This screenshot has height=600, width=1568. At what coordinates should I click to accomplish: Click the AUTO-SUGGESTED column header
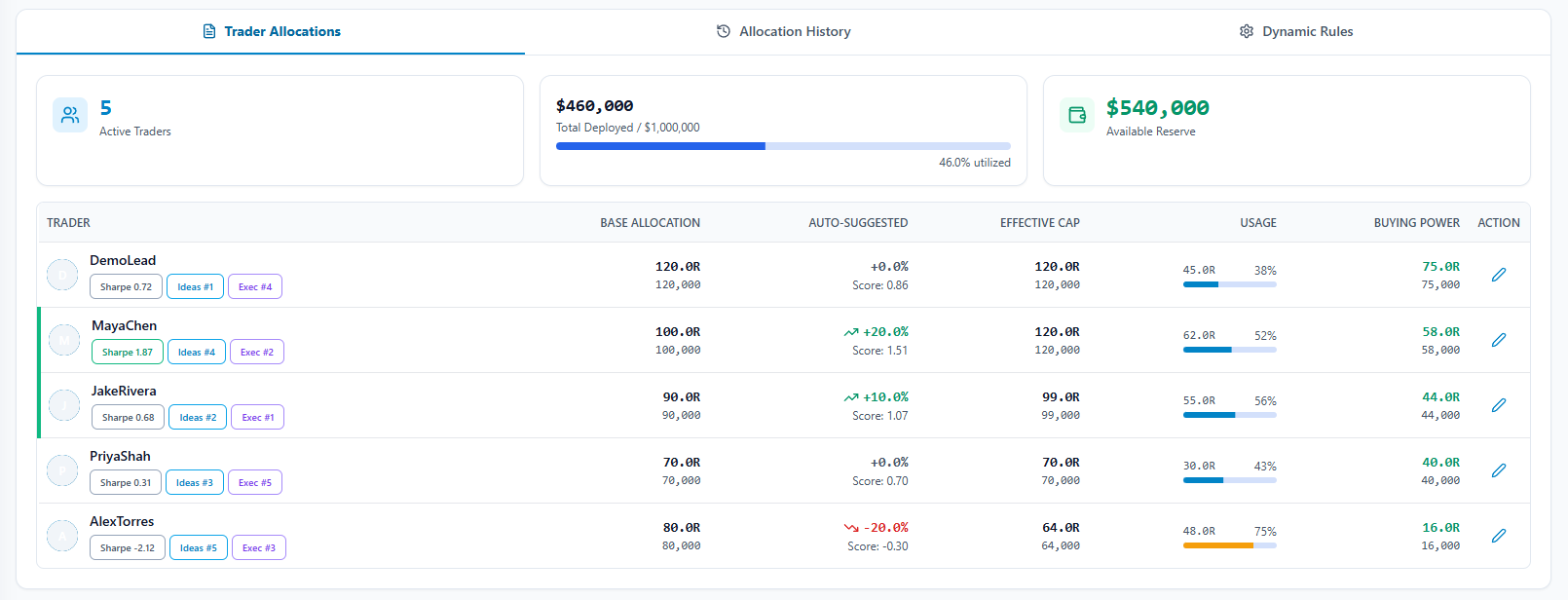pos(858,223)
